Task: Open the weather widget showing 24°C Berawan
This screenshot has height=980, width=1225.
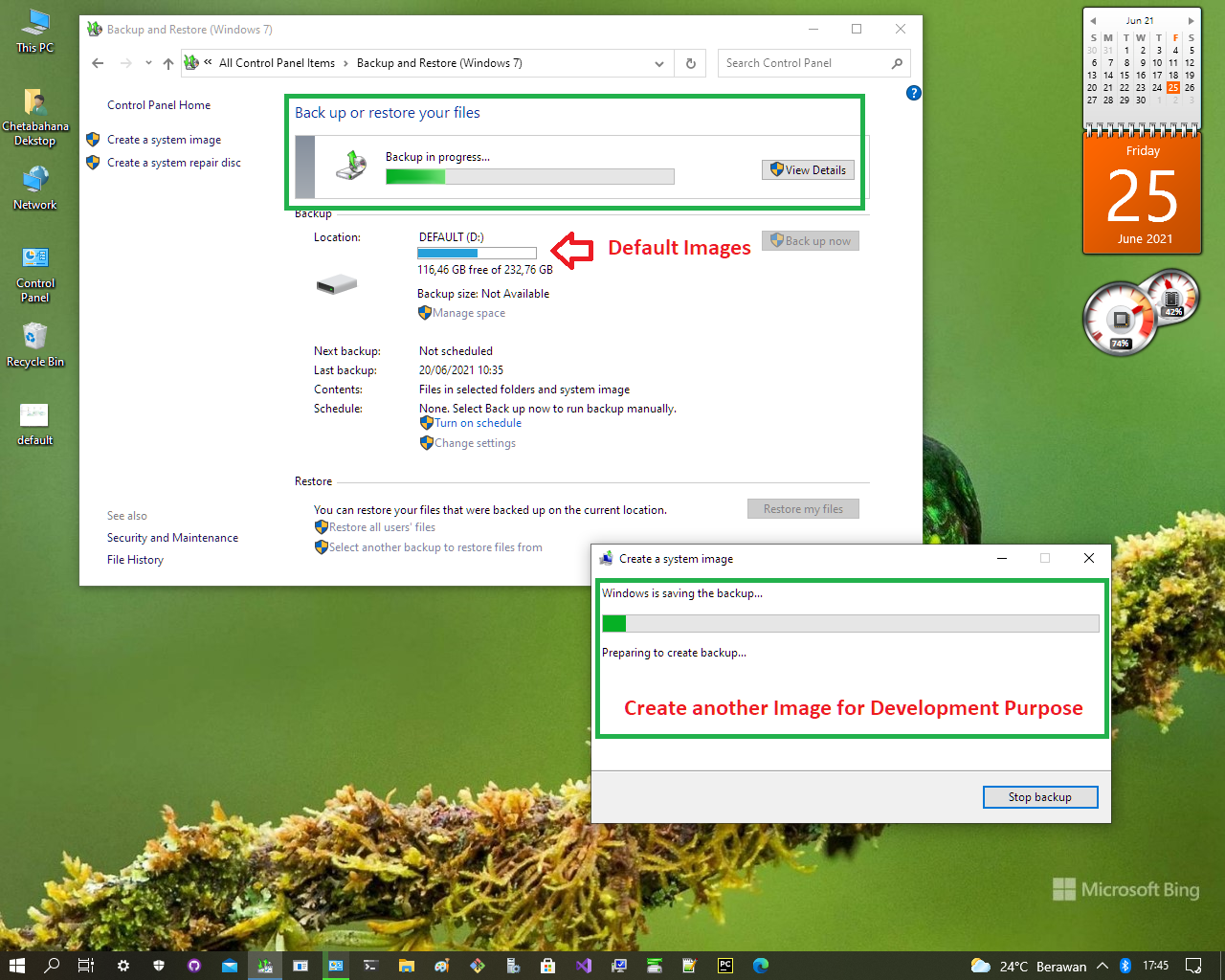Action: pos(1029,966)
